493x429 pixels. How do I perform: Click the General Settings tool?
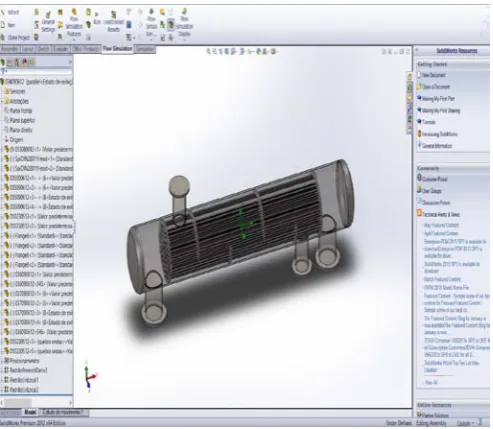click(x=48, y=22)
